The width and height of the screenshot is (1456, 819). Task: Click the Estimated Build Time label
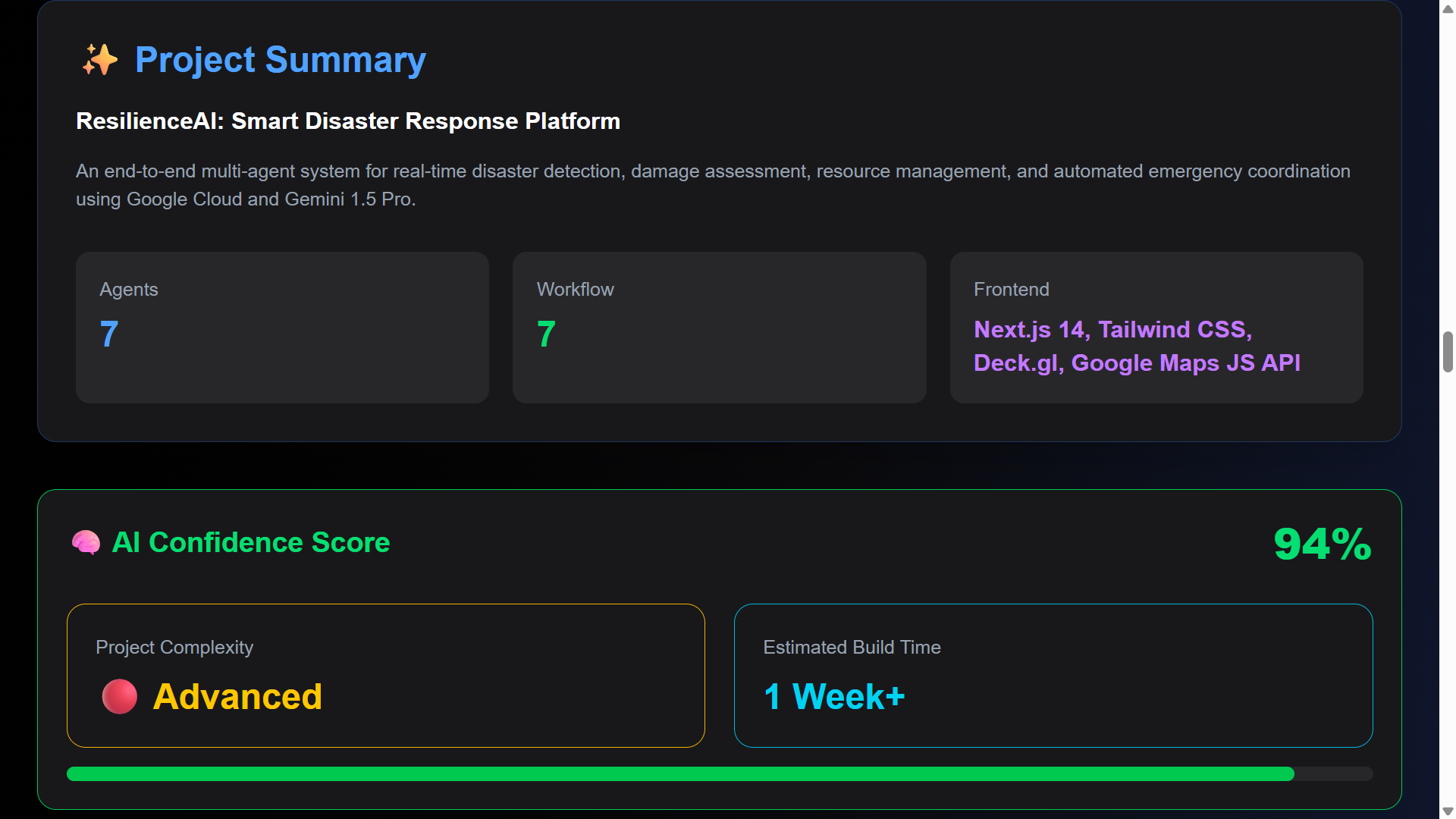pyautogui.click(x=852, y=648)
